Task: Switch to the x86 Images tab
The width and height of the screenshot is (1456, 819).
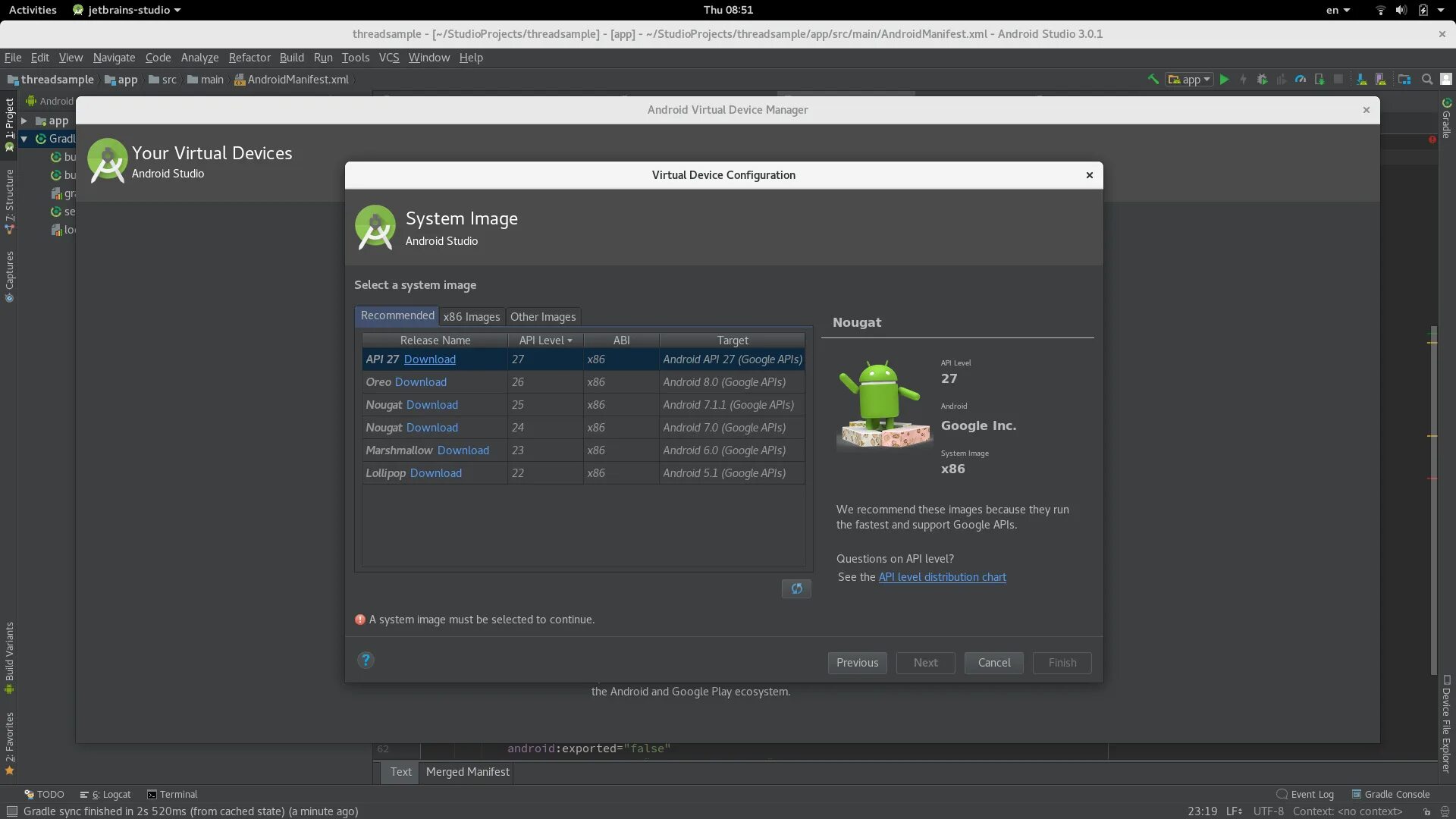Action: (x=471, y=317)
